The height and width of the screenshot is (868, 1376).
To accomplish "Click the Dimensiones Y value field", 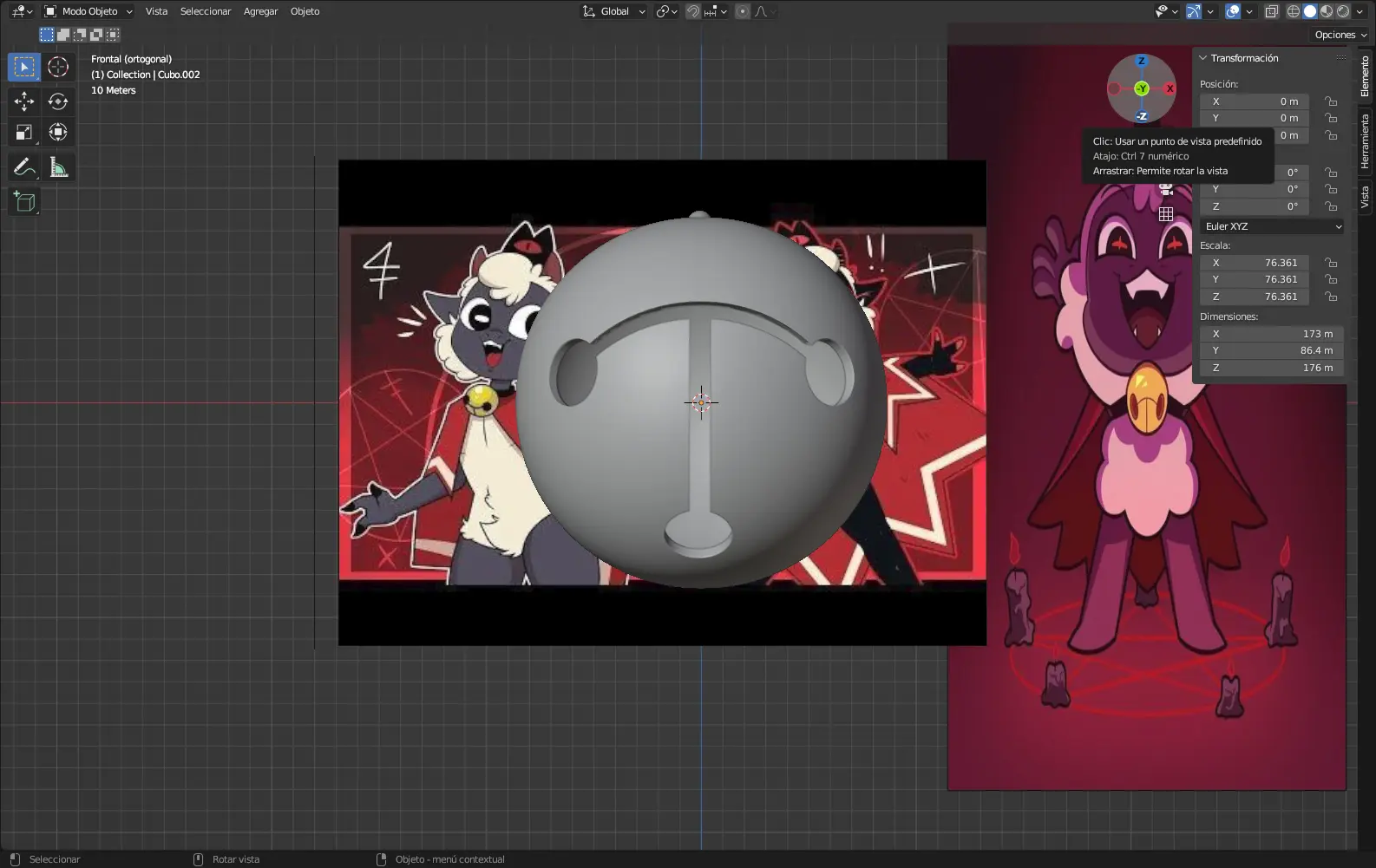I will pos(1272,350).
